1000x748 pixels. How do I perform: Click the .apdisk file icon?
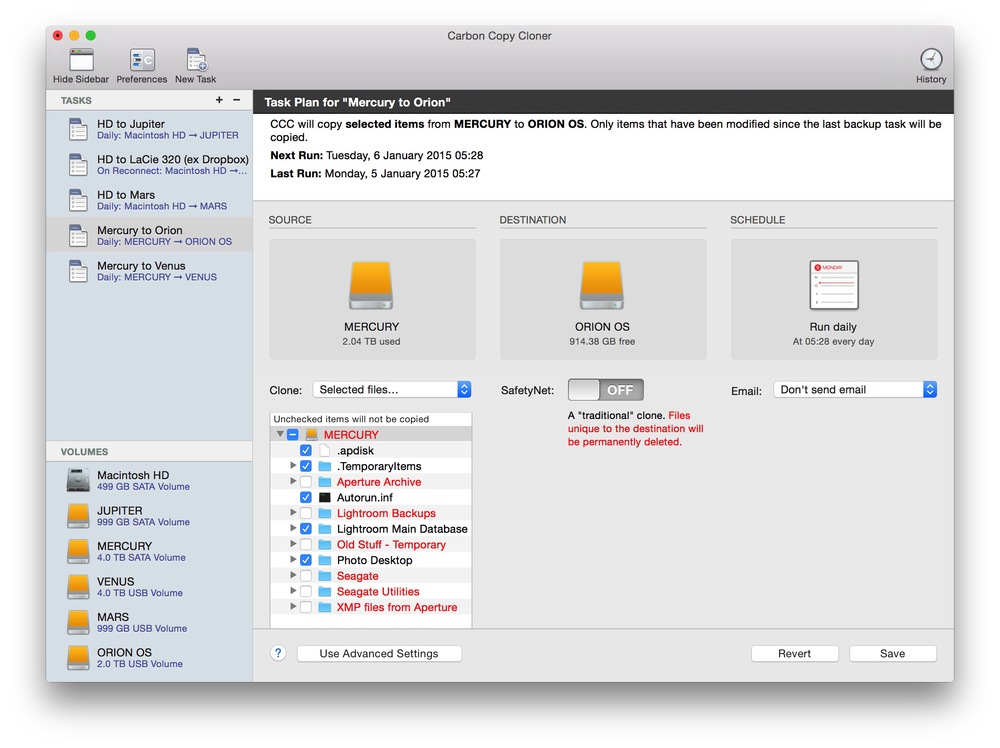coord(325,450)
